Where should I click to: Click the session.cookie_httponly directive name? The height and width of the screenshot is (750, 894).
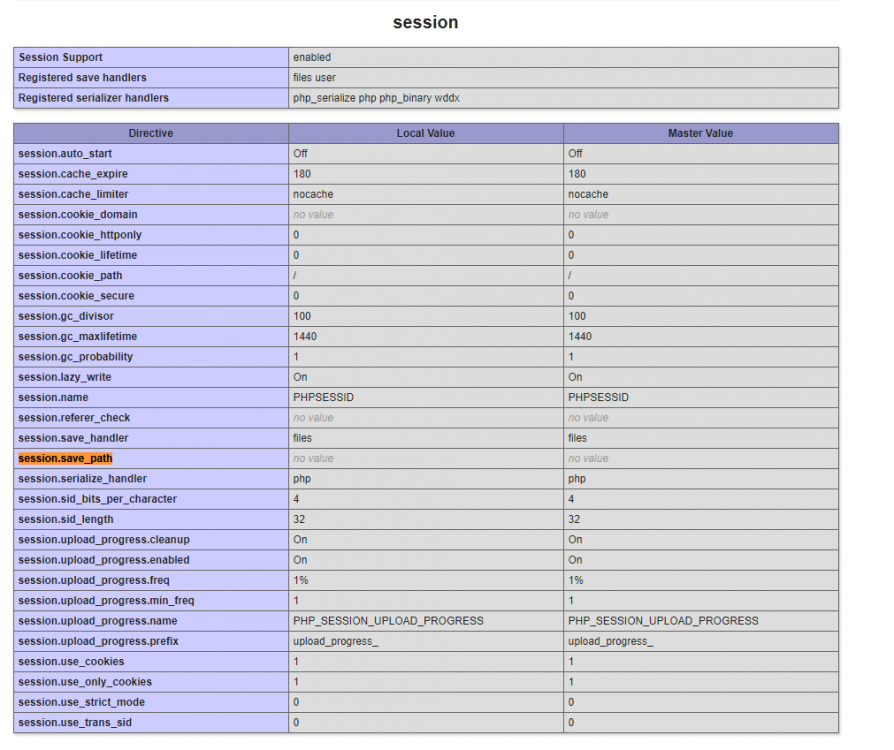[x=78, y=235]
